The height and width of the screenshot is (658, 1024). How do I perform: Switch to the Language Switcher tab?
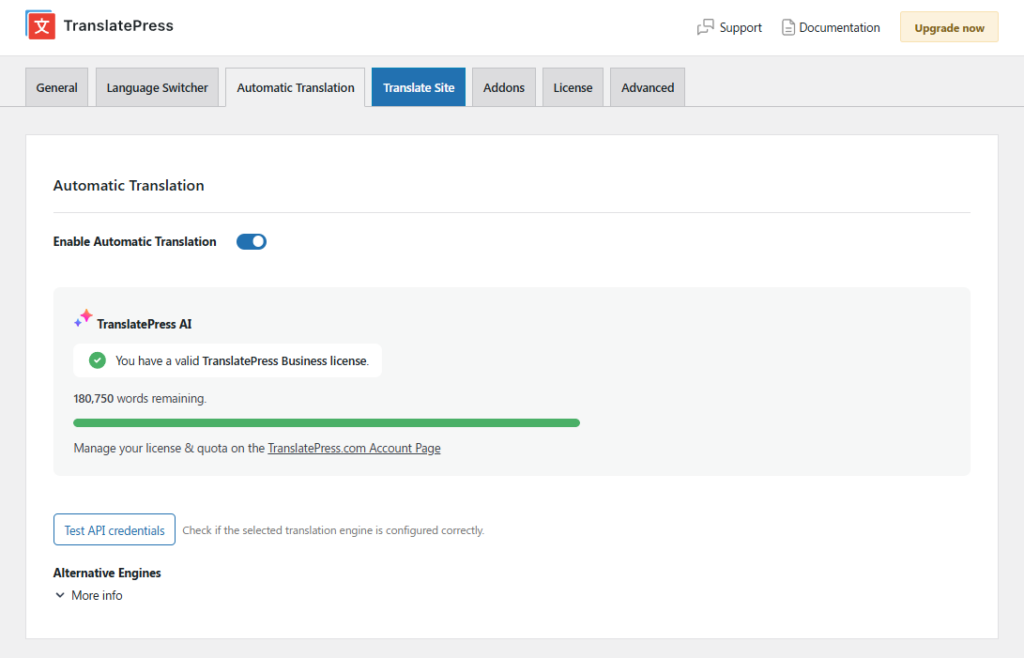[157, 88]
